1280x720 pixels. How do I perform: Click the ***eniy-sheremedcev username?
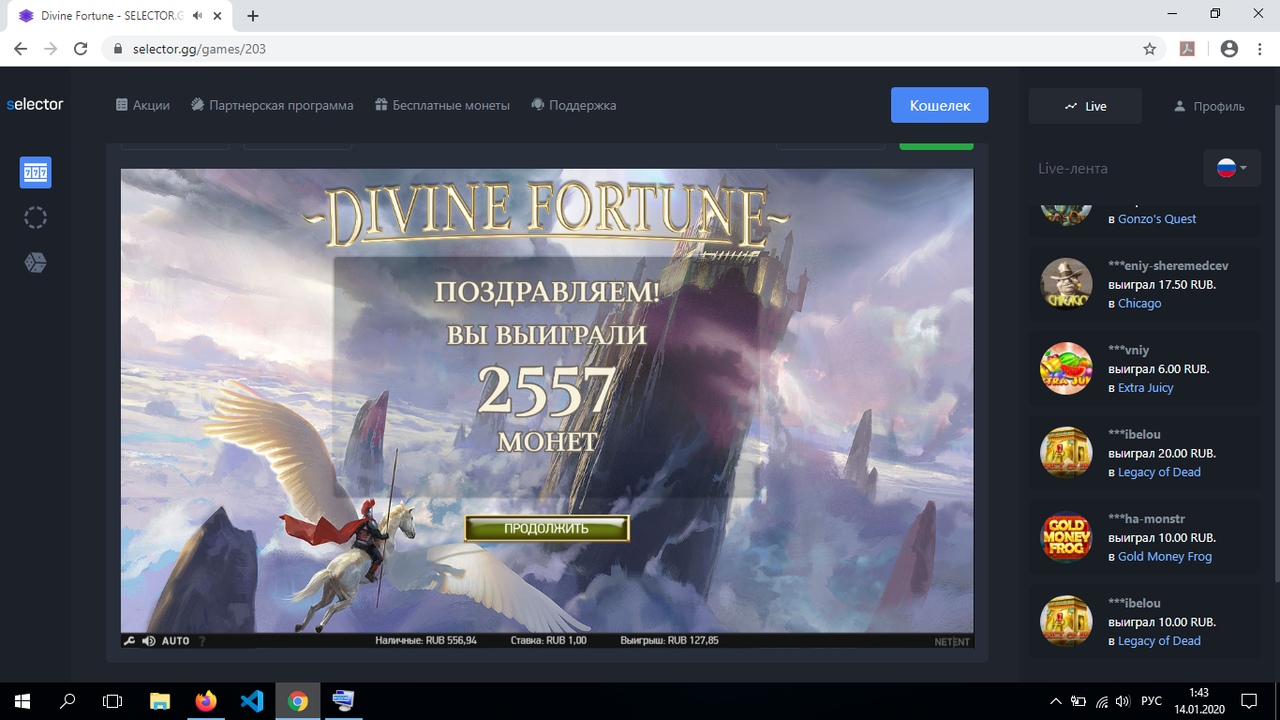(x=1168, y=266)
